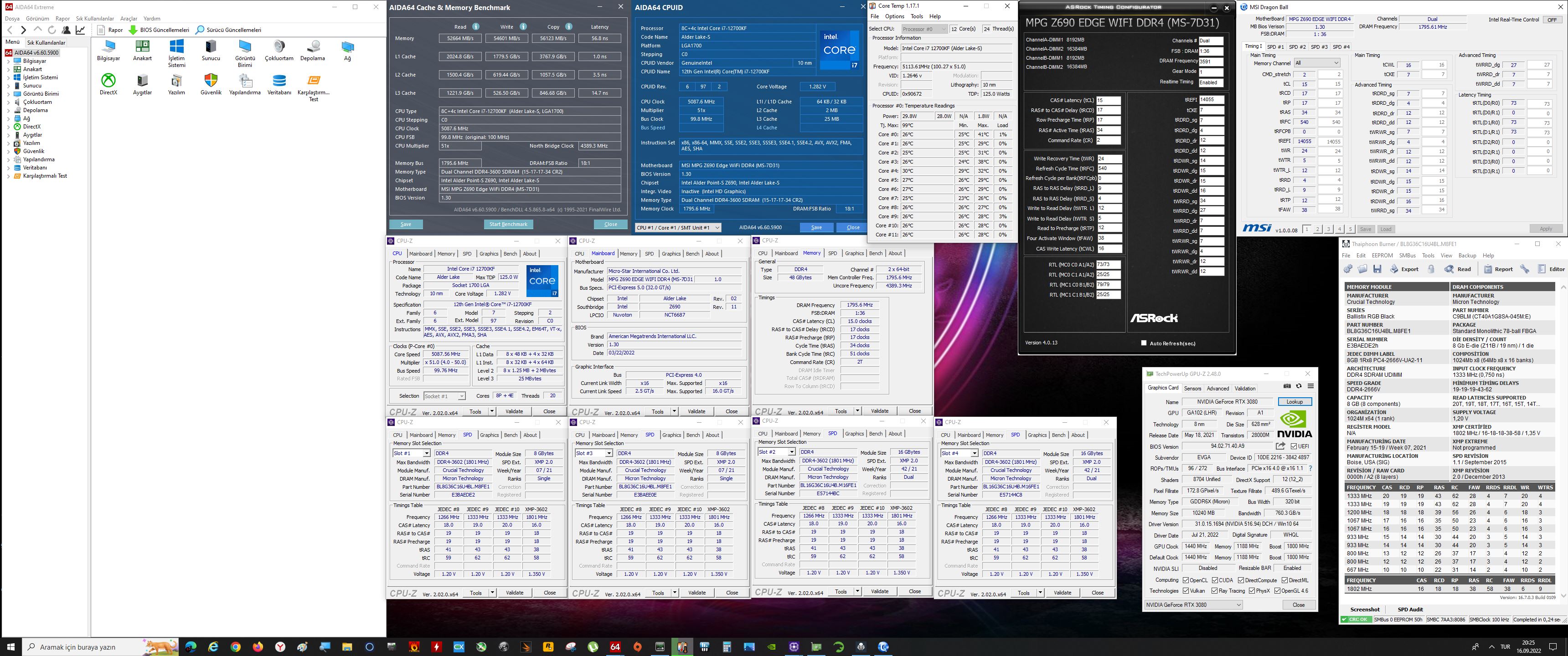Click AIDA64 toolbar forward arrow
Viewport: 1568px width, 656px height.
23,30
